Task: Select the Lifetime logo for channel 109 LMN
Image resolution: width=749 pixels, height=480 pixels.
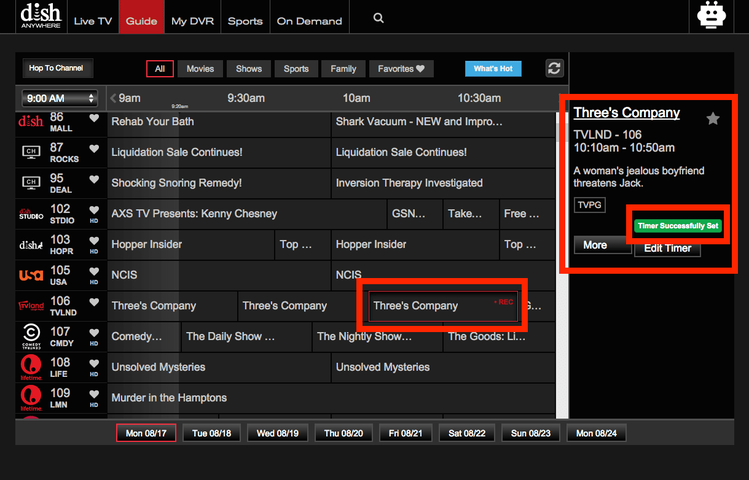Action: coord(31,398)
